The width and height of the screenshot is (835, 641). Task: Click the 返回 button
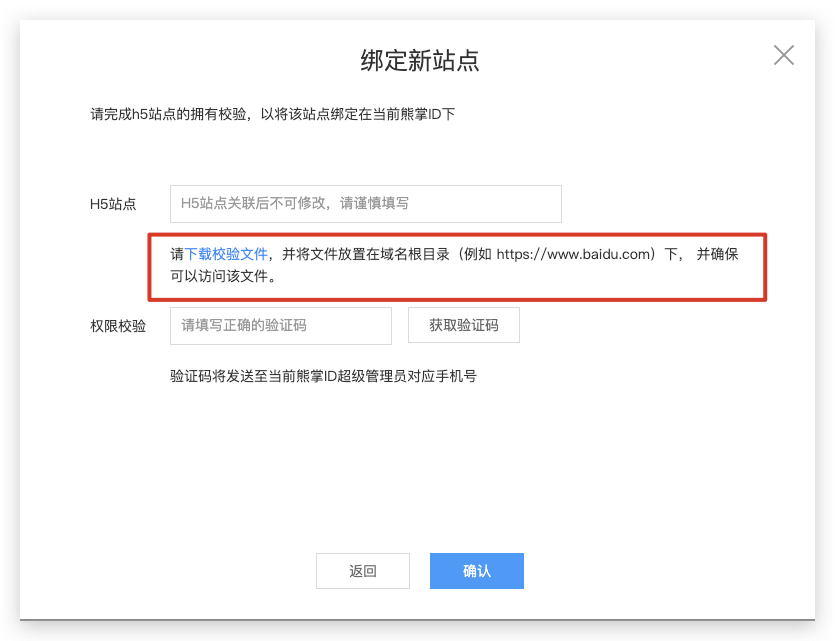362,571
